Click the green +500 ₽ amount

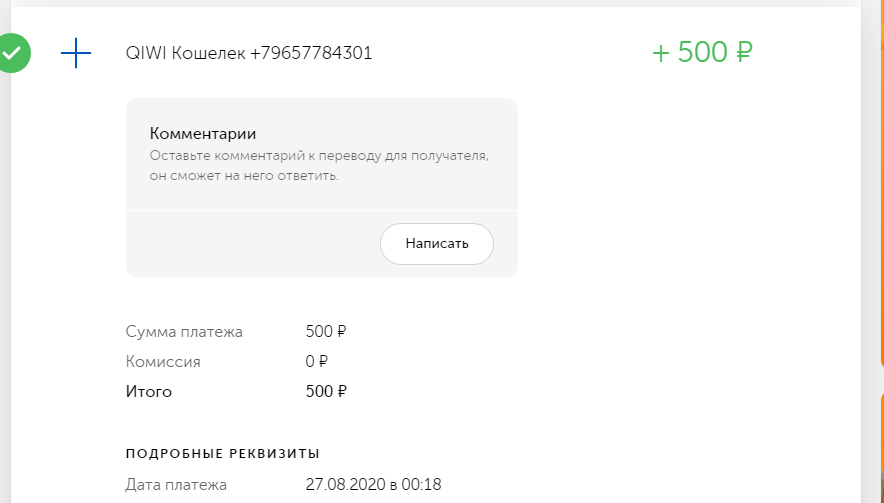point(701,53)
